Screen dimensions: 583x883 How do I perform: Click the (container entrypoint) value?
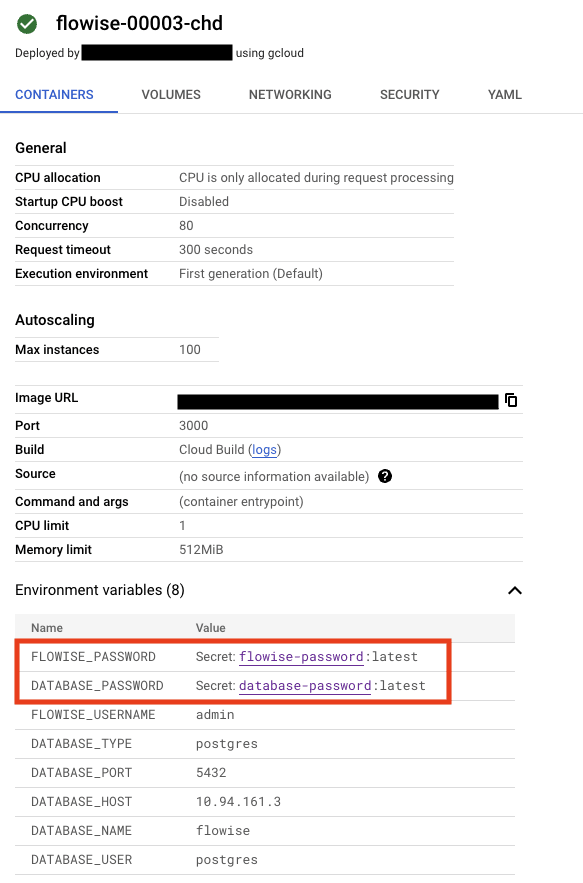[x=241, y=502]
